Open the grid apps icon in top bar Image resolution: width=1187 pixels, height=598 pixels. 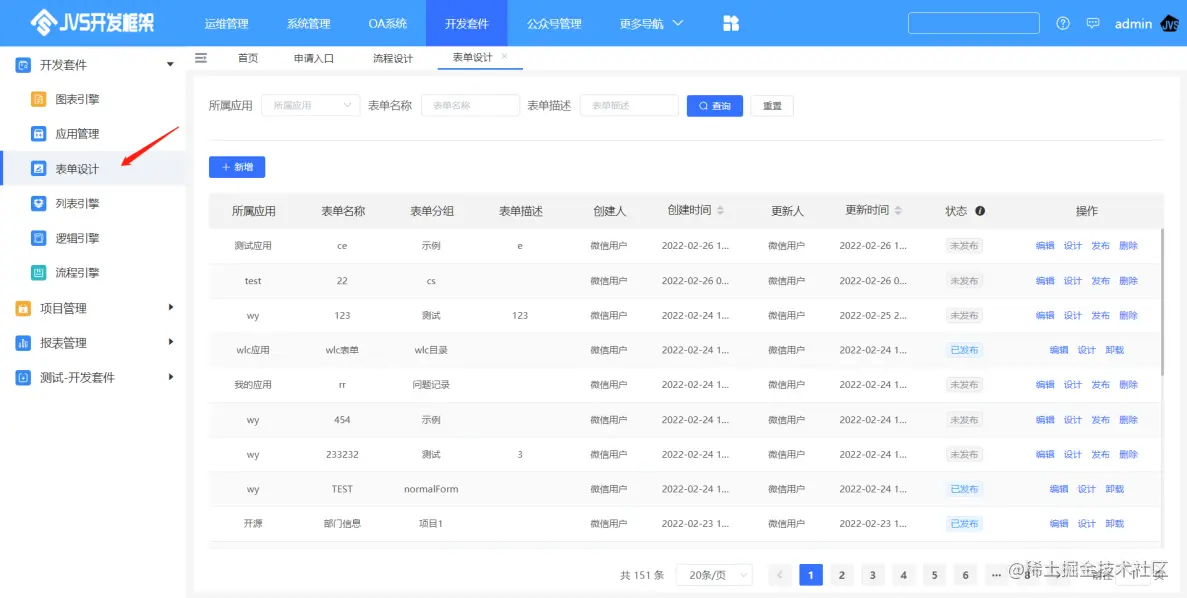731,23
